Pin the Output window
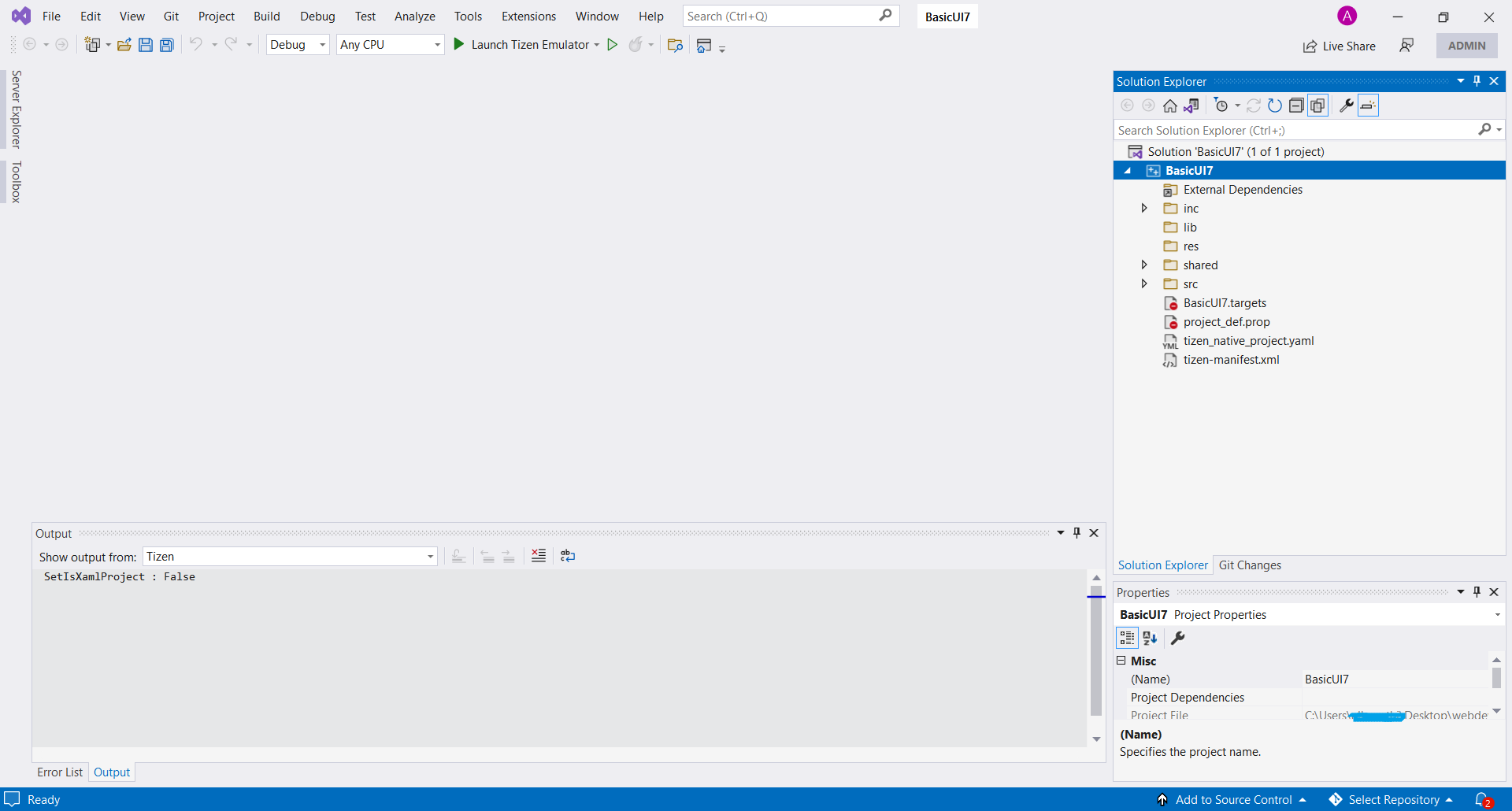 pyautogui.click(x=1077, y=532)
